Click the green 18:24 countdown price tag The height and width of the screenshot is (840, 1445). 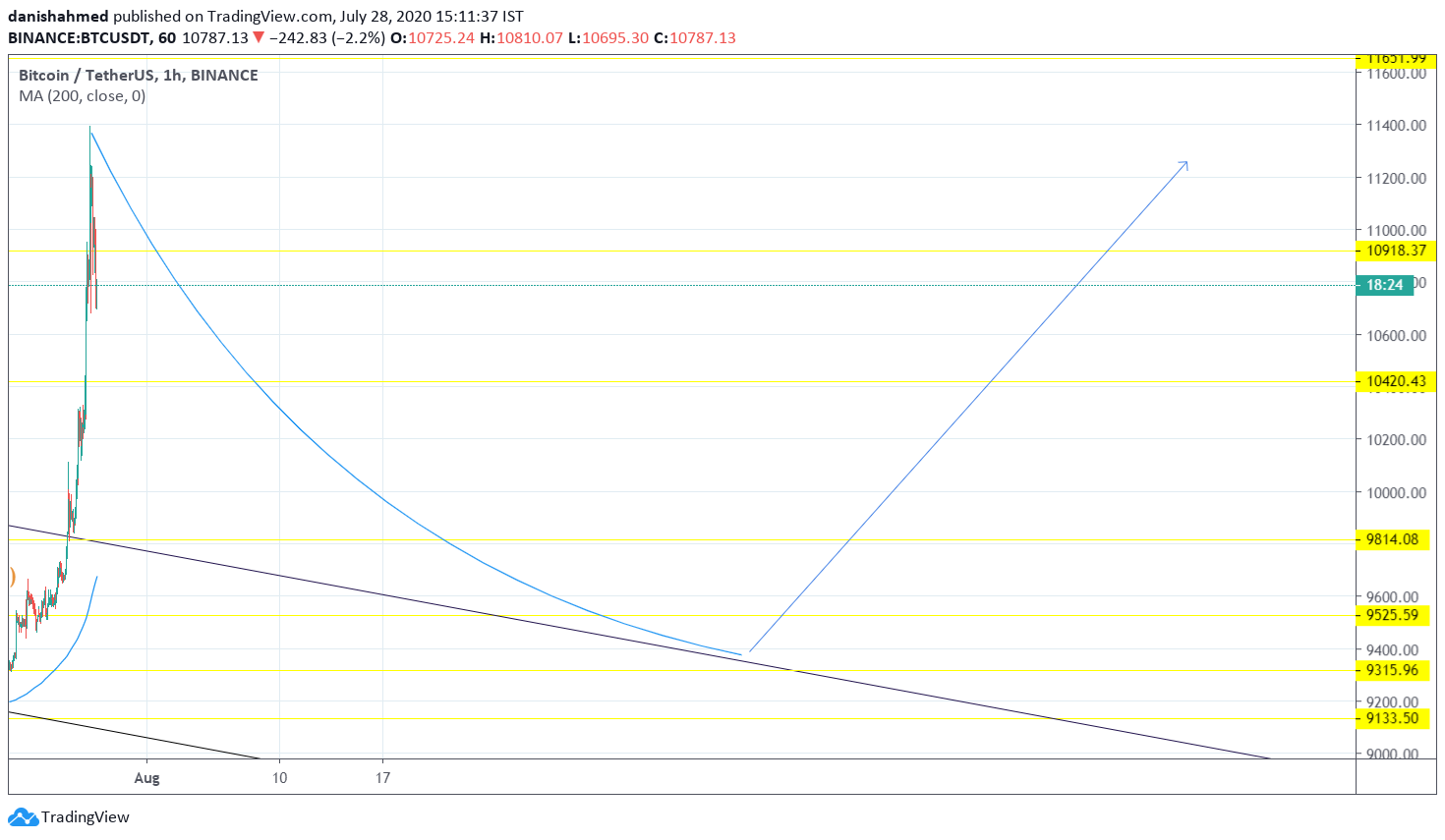(1384, 285)
